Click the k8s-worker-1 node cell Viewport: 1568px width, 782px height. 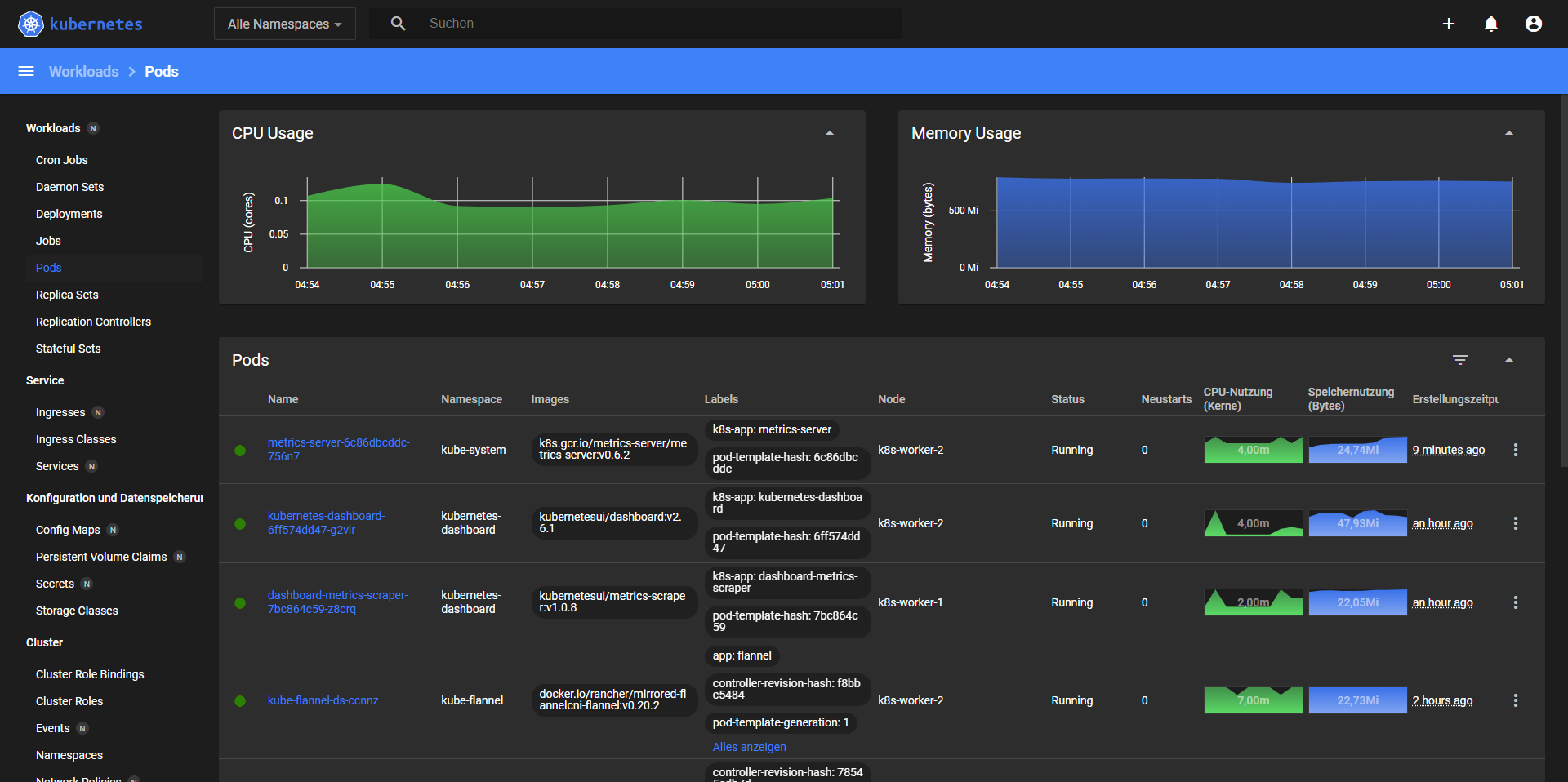pyautogui.click(x=911, y=602)
